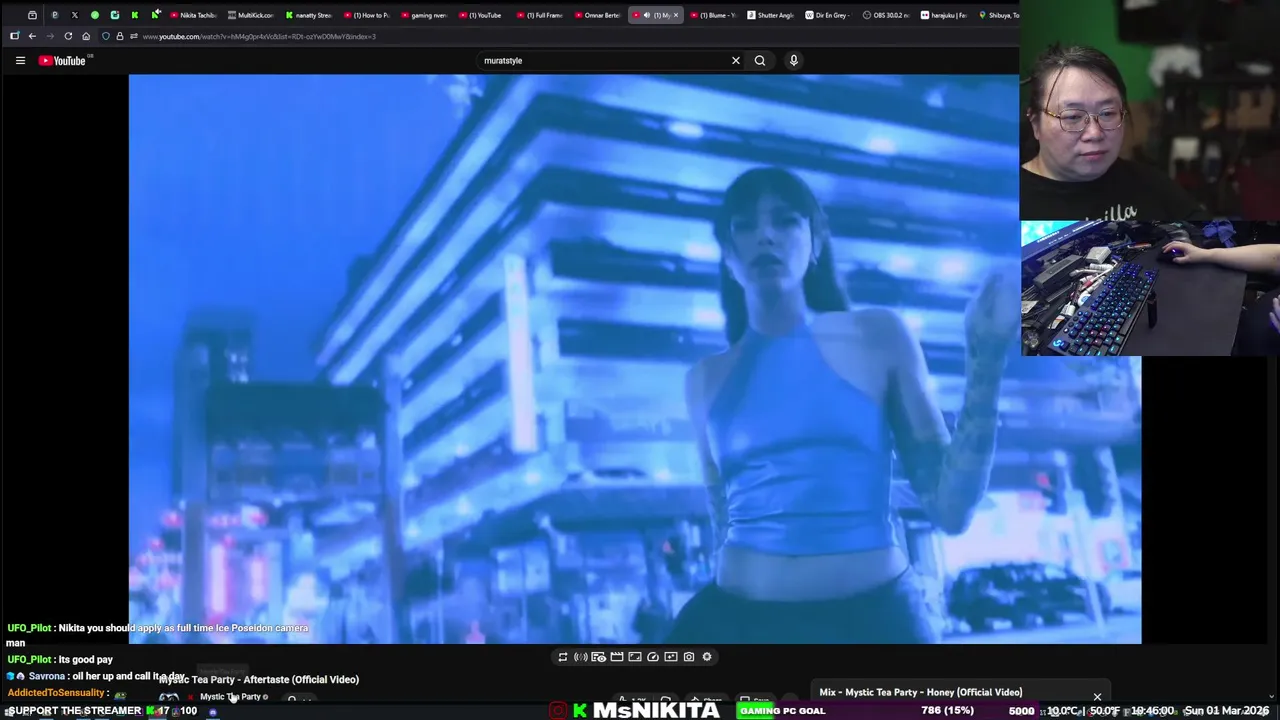Toggle cinema clapperboard mode
The width and height of the screenshot is (1280, 720).
(617, 657)
